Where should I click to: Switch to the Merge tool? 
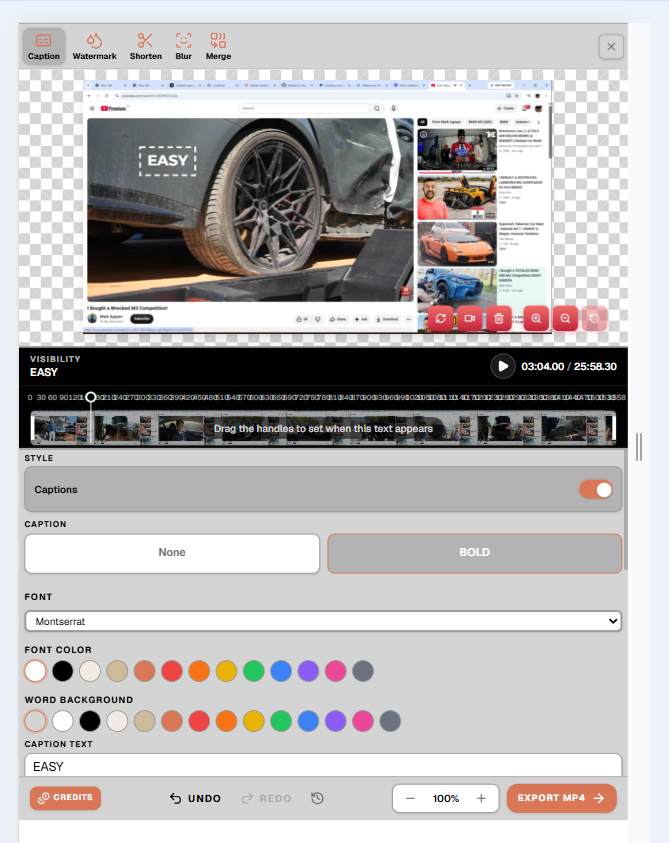[218, 46]
